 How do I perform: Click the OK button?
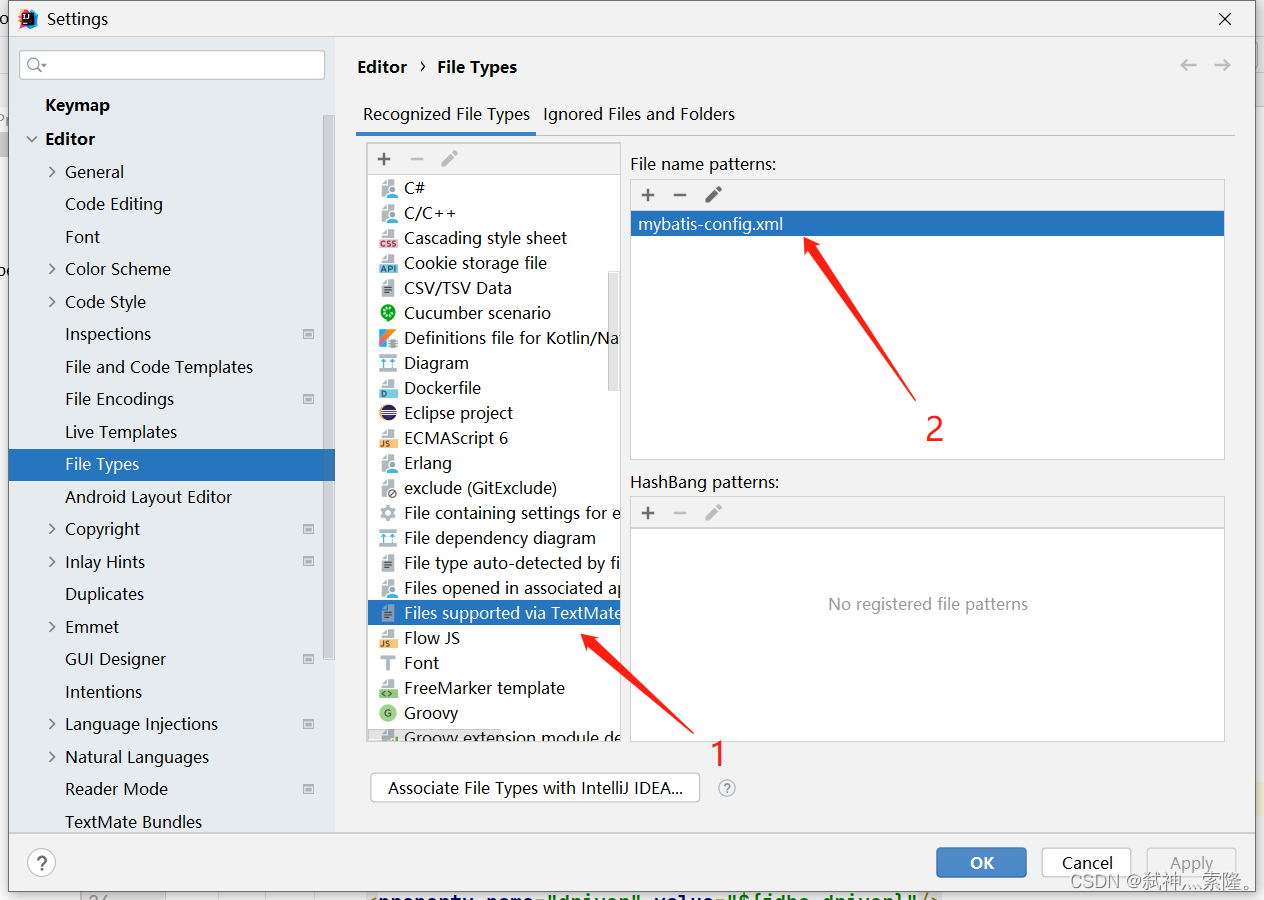pyautogui.click(x=982, y=863)
